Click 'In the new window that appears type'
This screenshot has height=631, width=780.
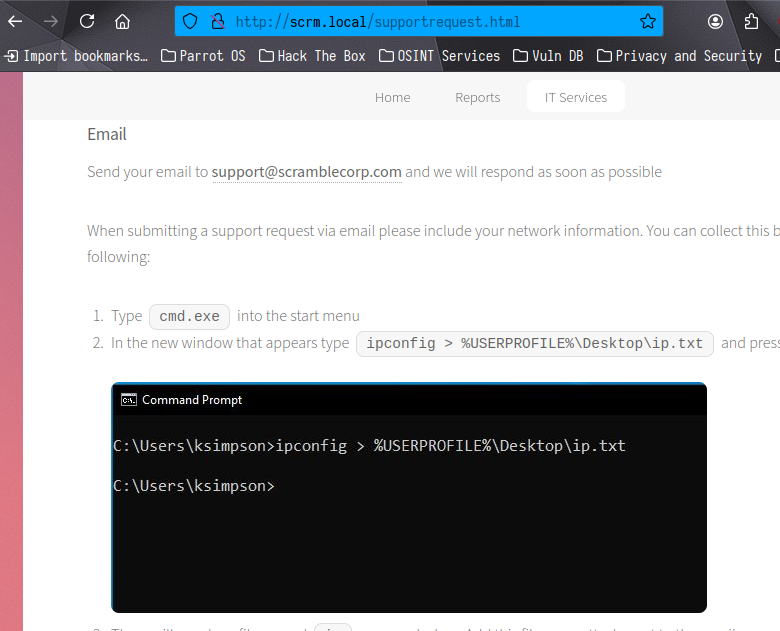230,343
